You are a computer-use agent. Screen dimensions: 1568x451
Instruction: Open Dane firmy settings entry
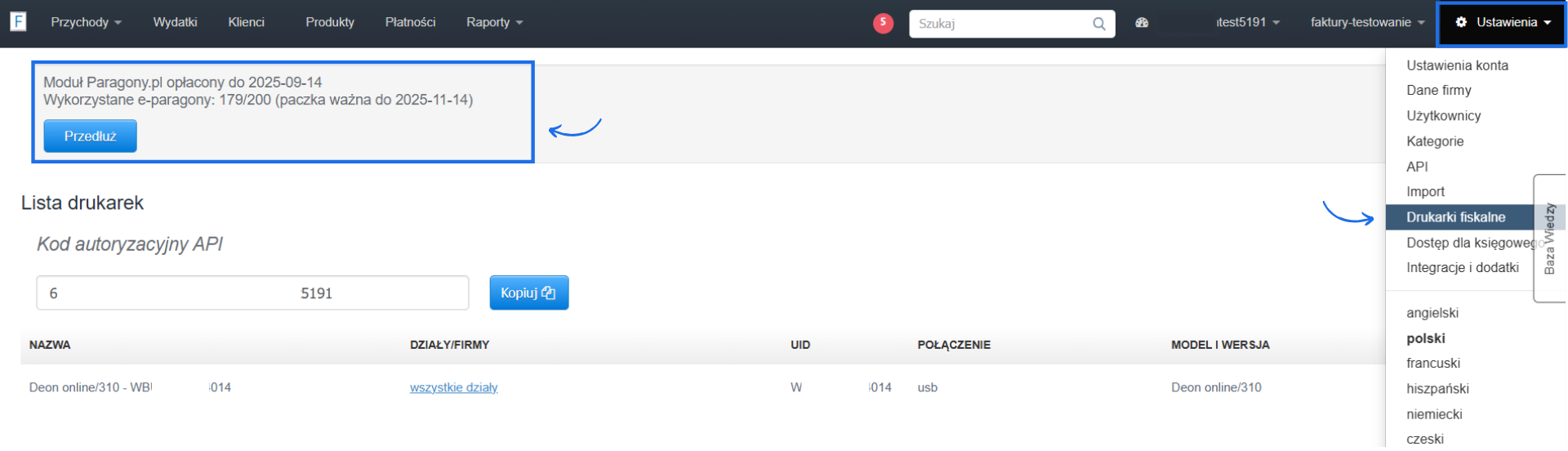click(x=1438, y=90)
